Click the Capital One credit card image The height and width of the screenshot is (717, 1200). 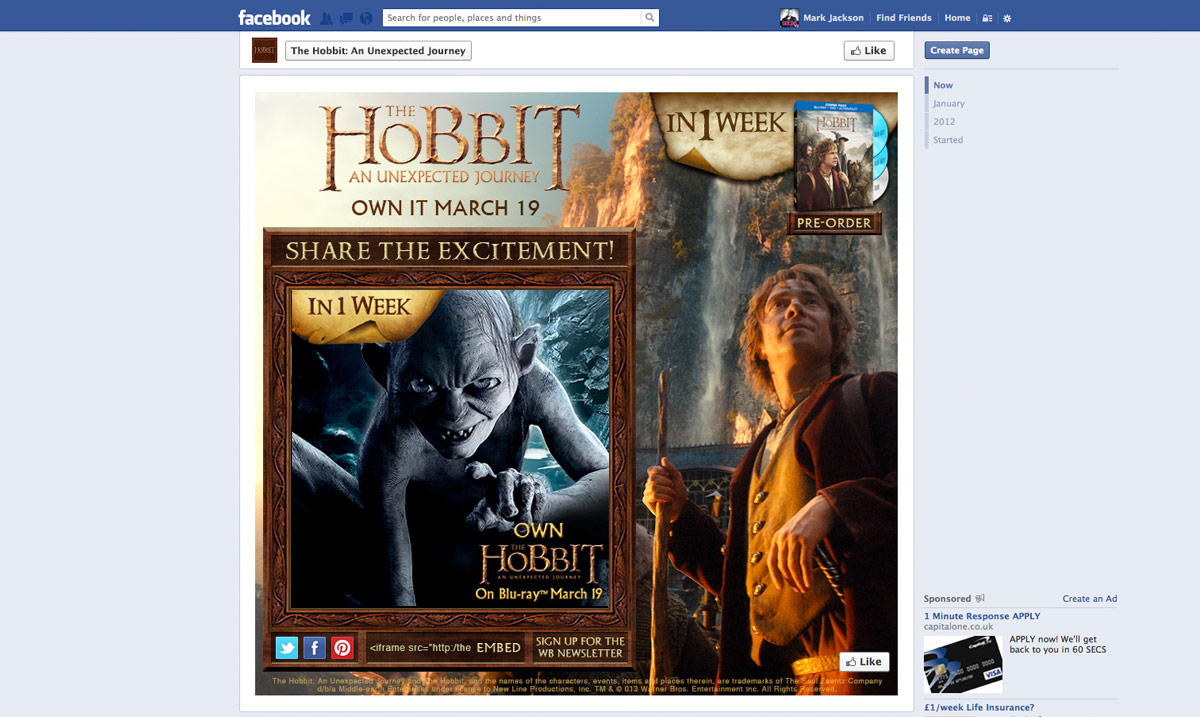click(963, 666)
